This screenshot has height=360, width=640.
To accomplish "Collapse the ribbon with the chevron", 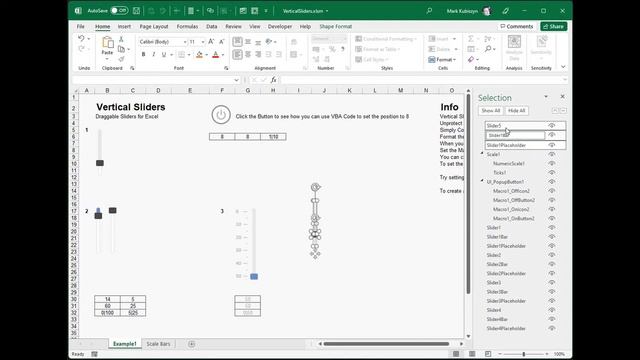I will pyautogui.click(x=563, y=67).
